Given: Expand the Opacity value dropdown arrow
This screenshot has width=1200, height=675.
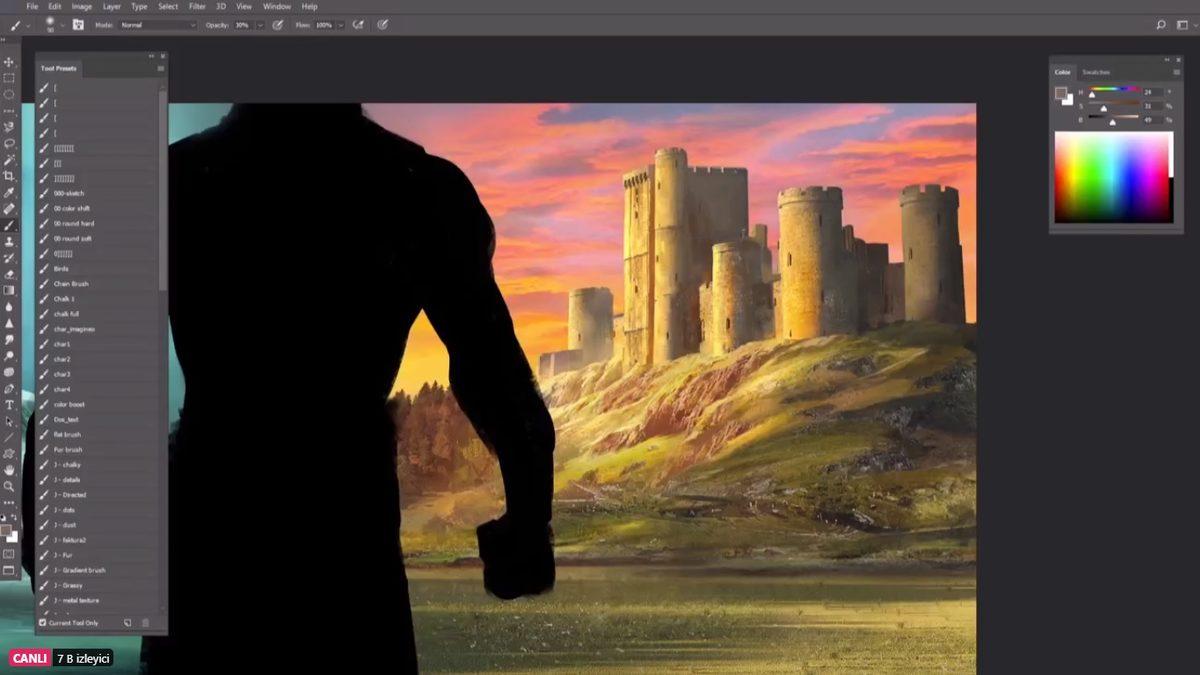Looking at the screenshot, I should coord(257,25).
